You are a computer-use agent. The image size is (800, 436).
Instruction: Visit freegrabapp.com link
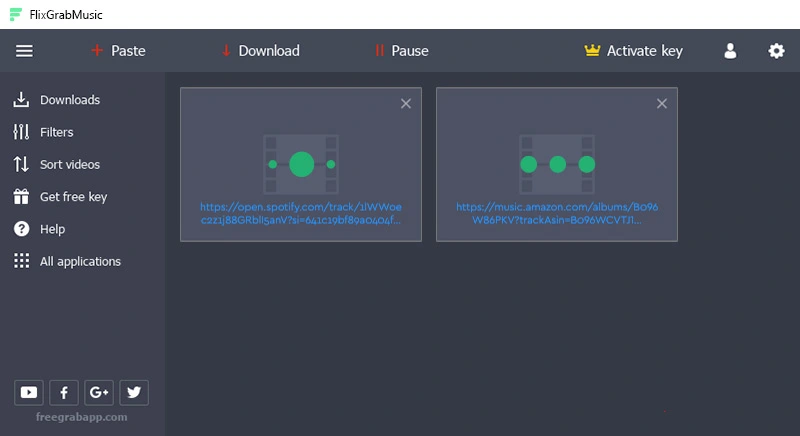(x=82, y=417)
